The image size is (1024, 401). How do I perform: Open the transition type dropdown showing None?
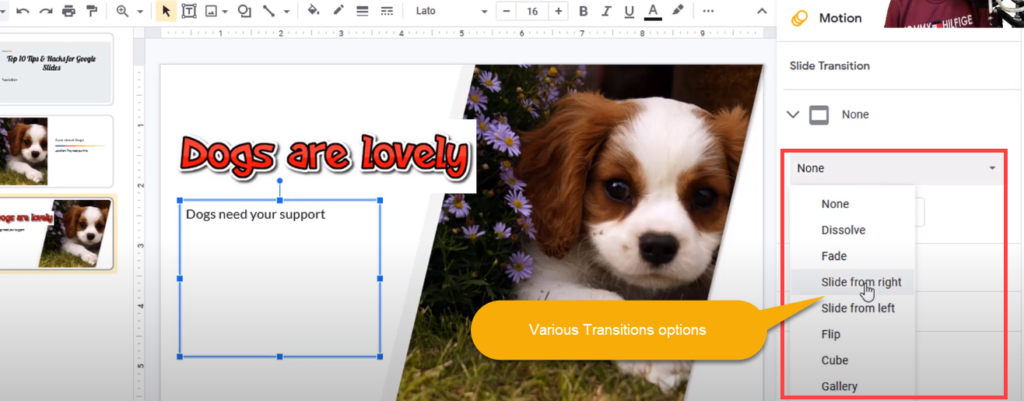[x=896, y=168]
